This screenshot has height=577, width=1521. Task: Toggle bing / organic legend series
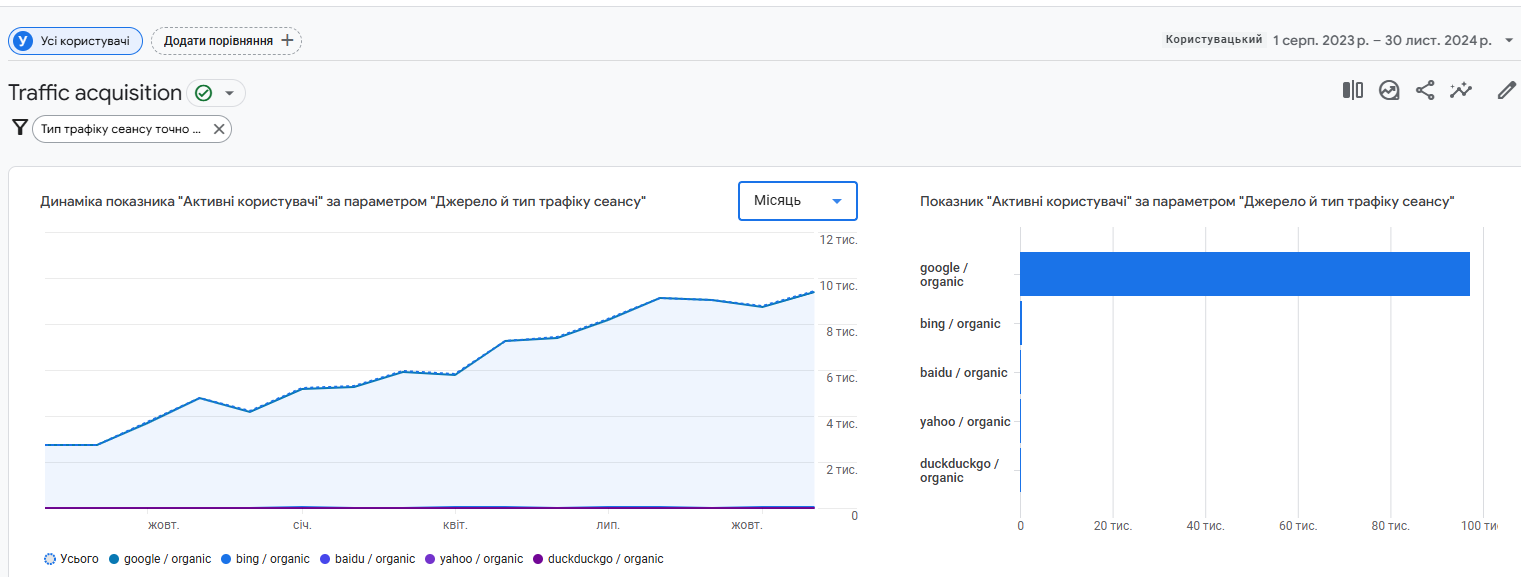coord(265,559)
